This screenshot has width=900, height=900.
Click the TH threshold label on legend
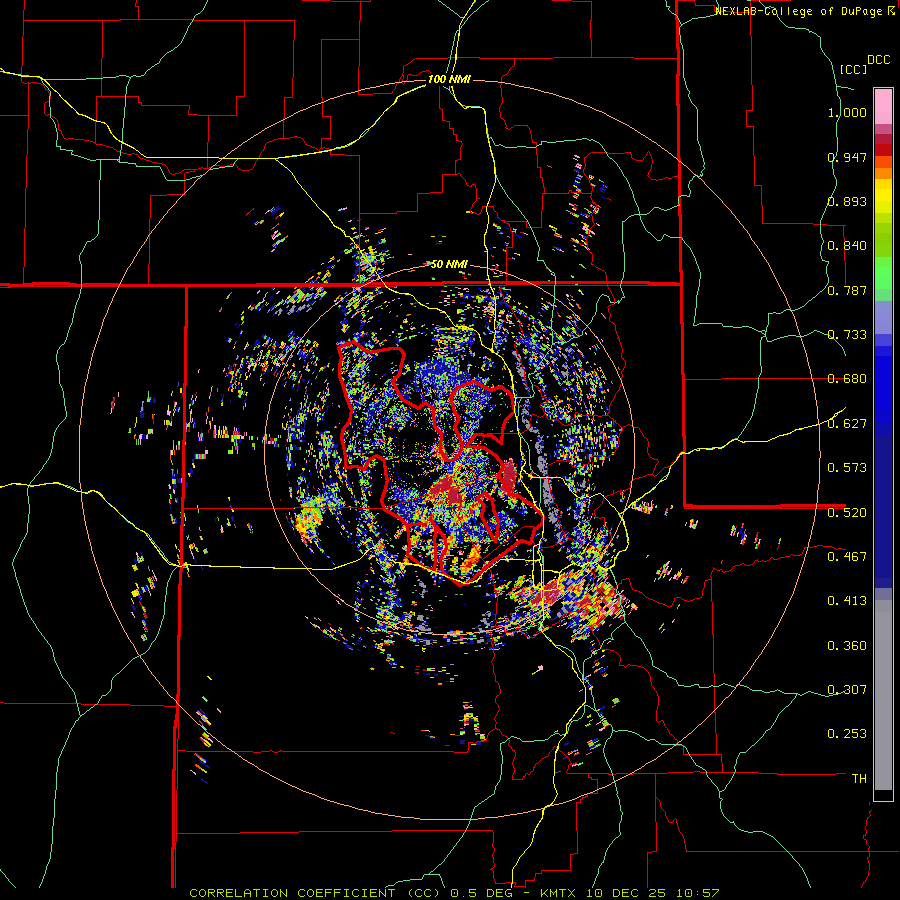pos(859,779)
